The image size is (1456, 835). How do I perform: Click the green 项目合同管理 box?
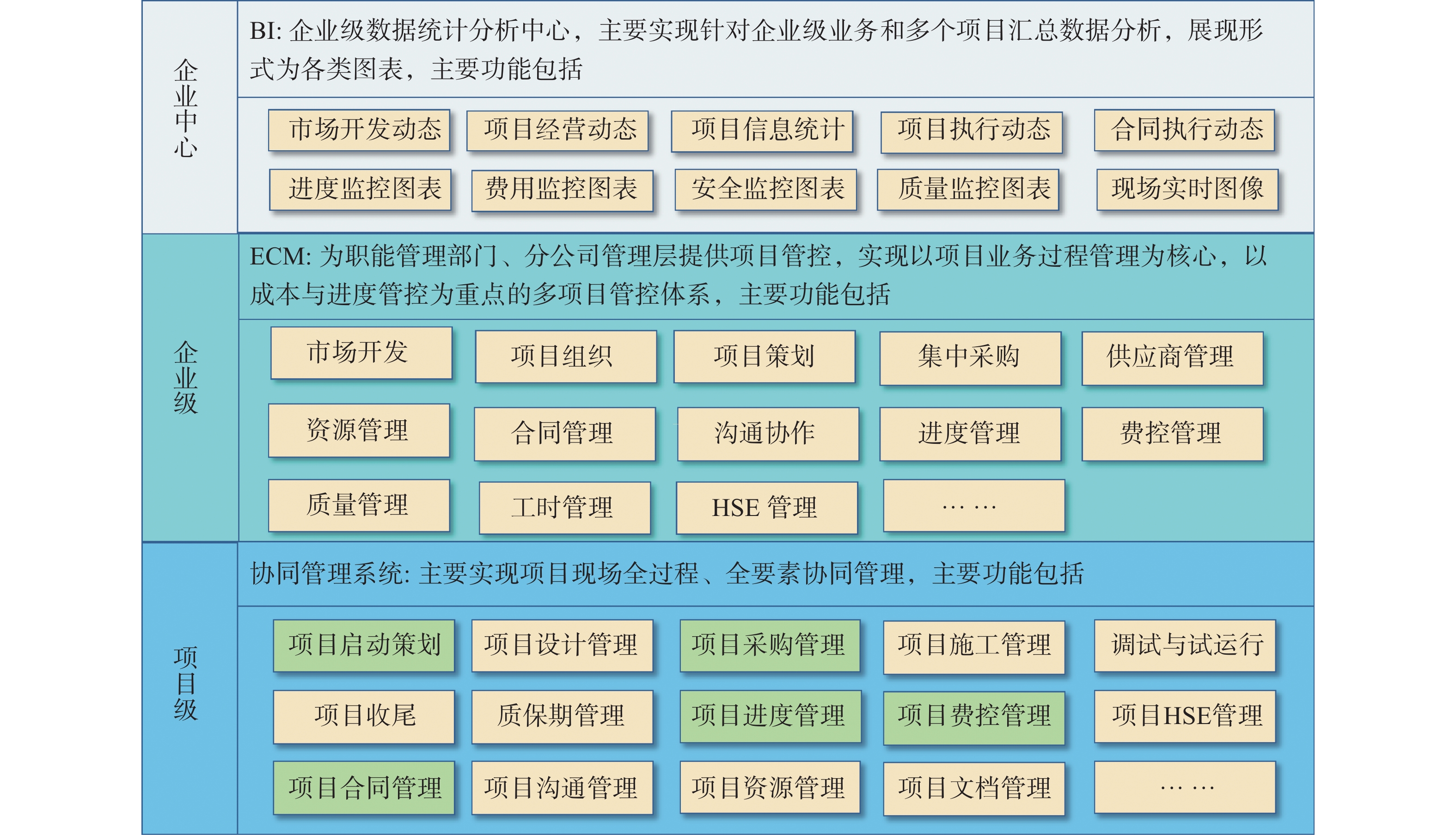[364, 788]
